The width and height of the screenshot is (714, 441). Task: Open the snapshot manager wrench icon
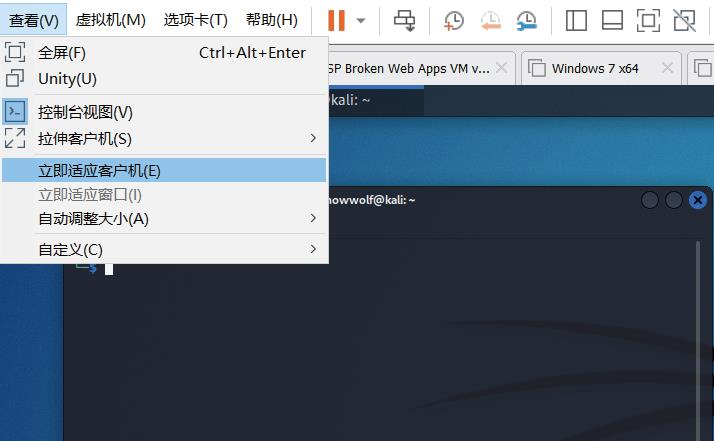pos(527,21)
